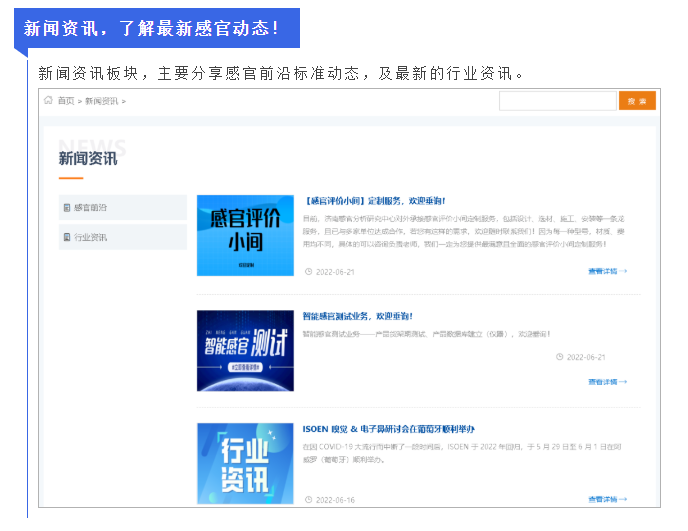Click the clock icon next to 2022-06-21 under 感官评价小间
This screenshot has height=531, width=688.
pos(308,271)
